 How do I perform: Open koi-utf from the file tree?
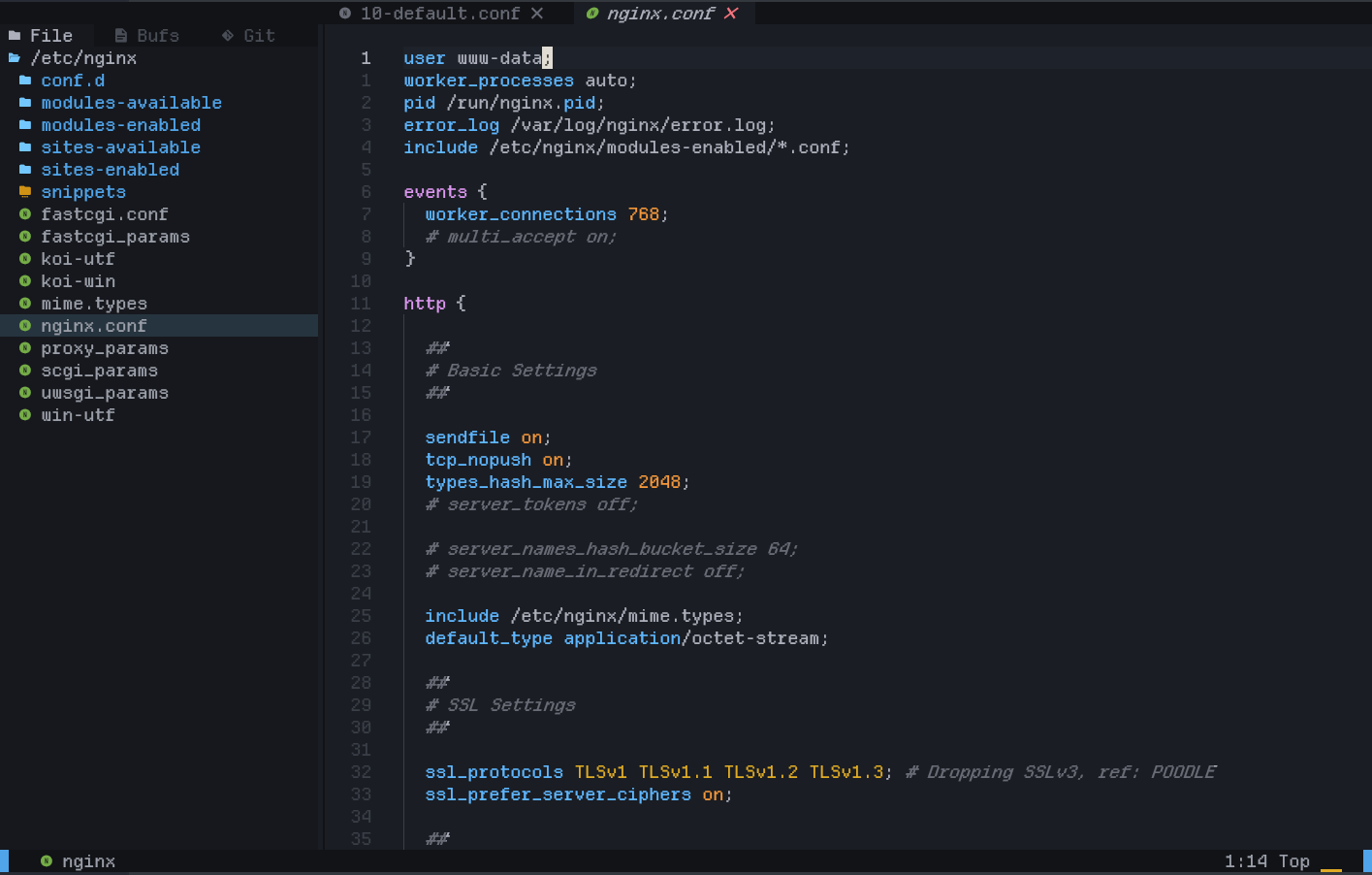click(x=78, y=259)
